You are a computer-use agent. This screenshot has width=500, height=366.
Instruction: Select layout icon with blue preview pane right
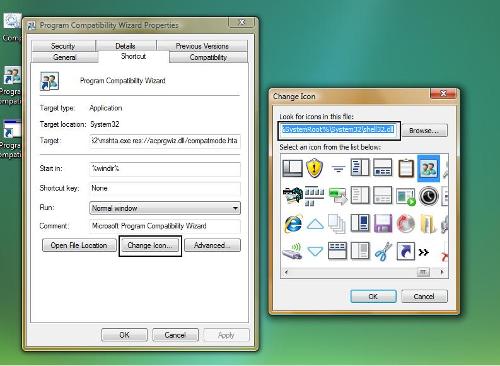[x=360, y=223]
